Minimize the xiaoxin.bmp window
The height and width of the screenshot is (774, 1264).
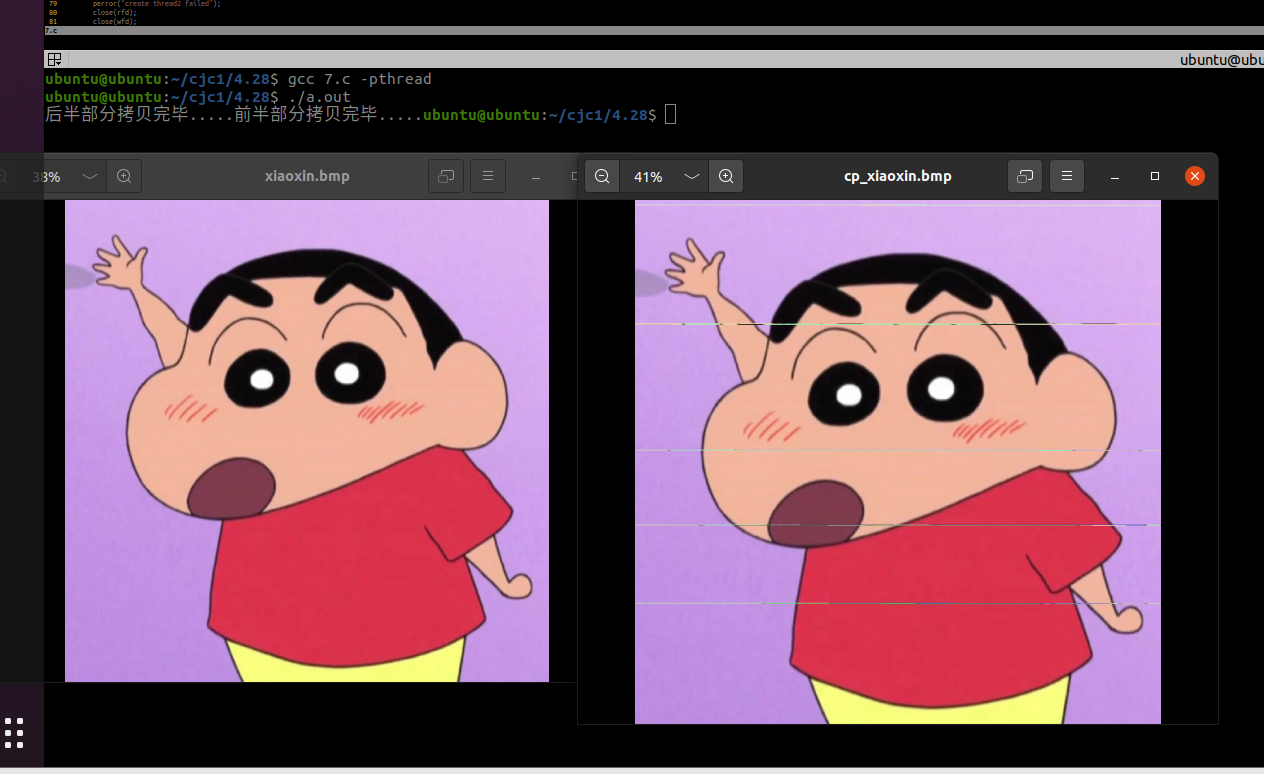click(536, 176)
